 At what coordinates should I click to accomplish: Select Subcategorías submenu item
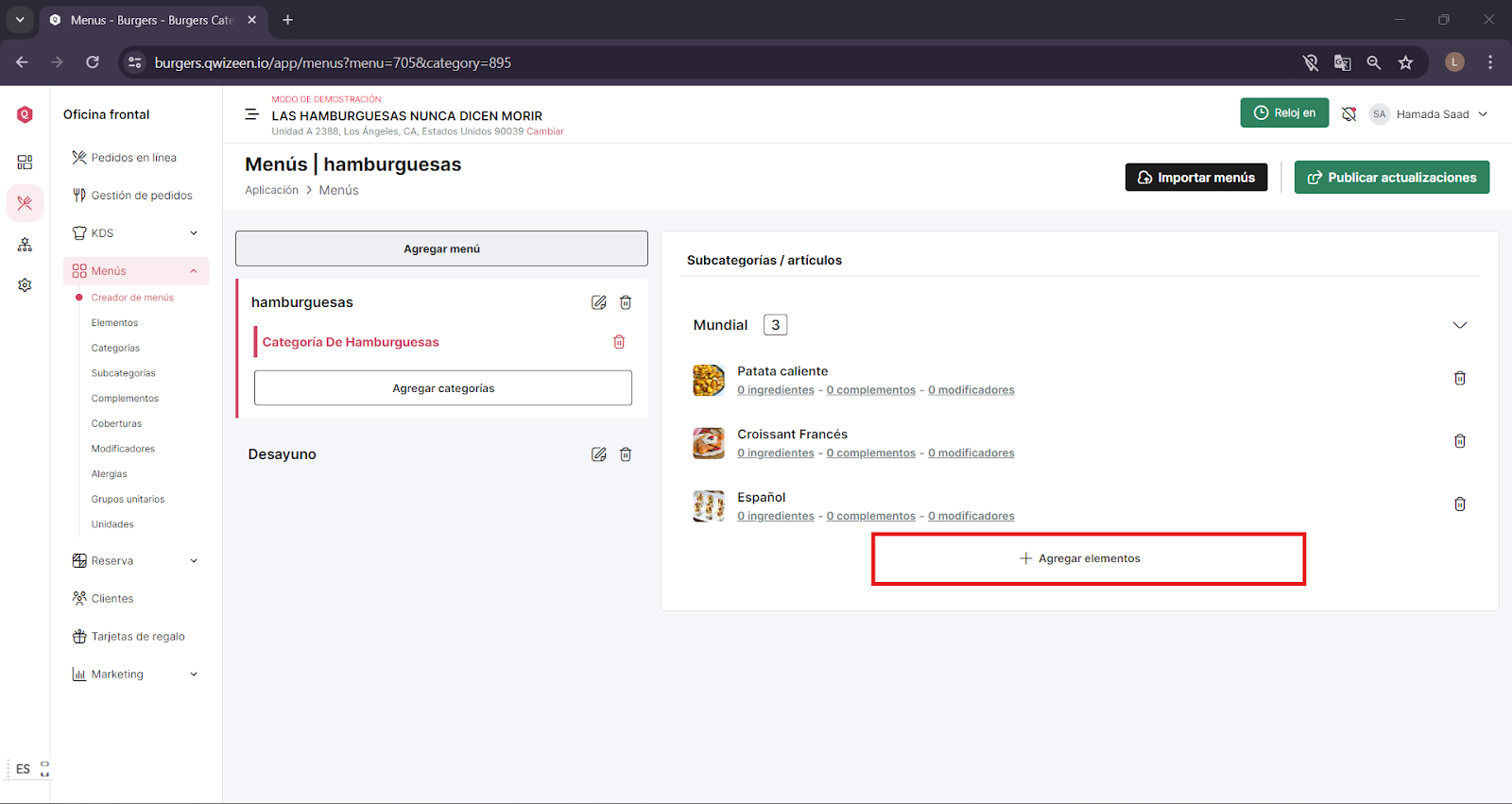pos(123,373)
